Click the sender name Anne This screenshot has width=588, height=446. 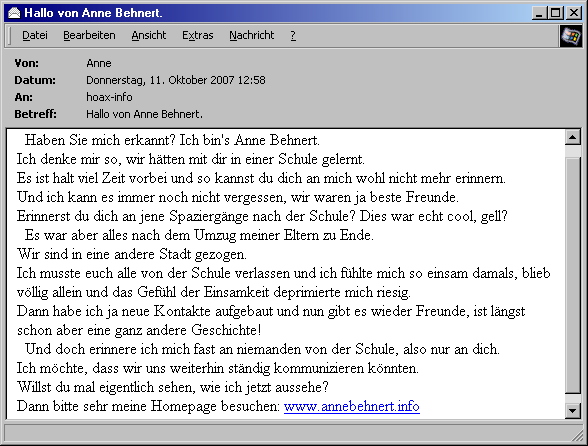[x=99, y=63]
